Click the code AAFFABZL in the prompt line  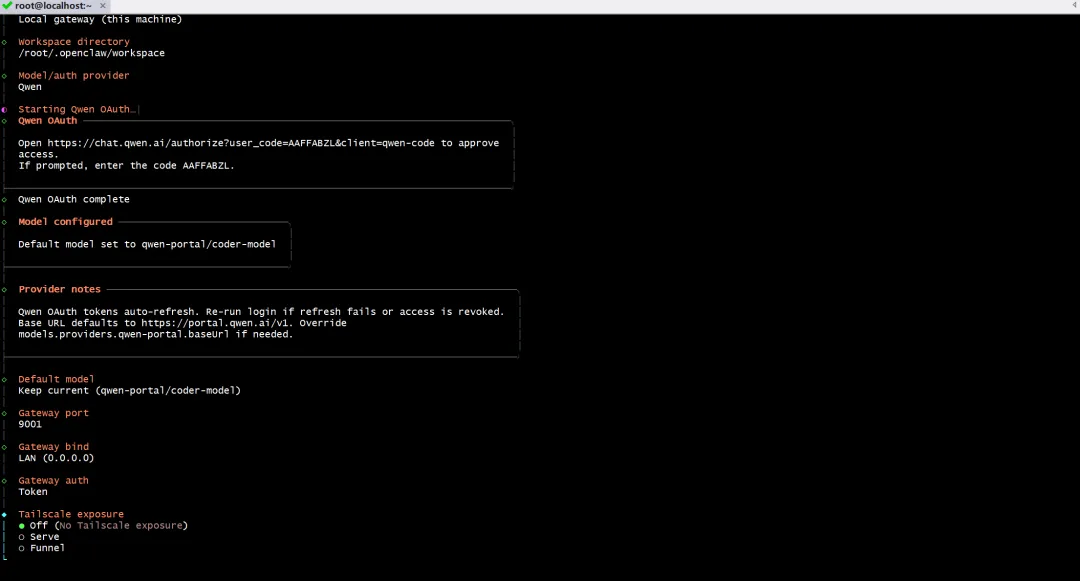[208, 166]
